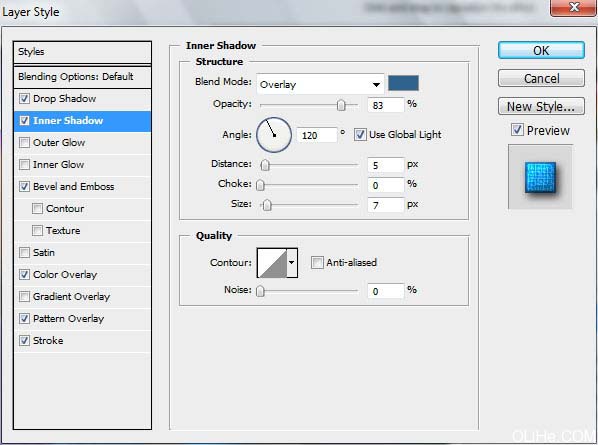Close the Layer Style dialog
This screenshot has width=598, height=445.
pos(574,7)
